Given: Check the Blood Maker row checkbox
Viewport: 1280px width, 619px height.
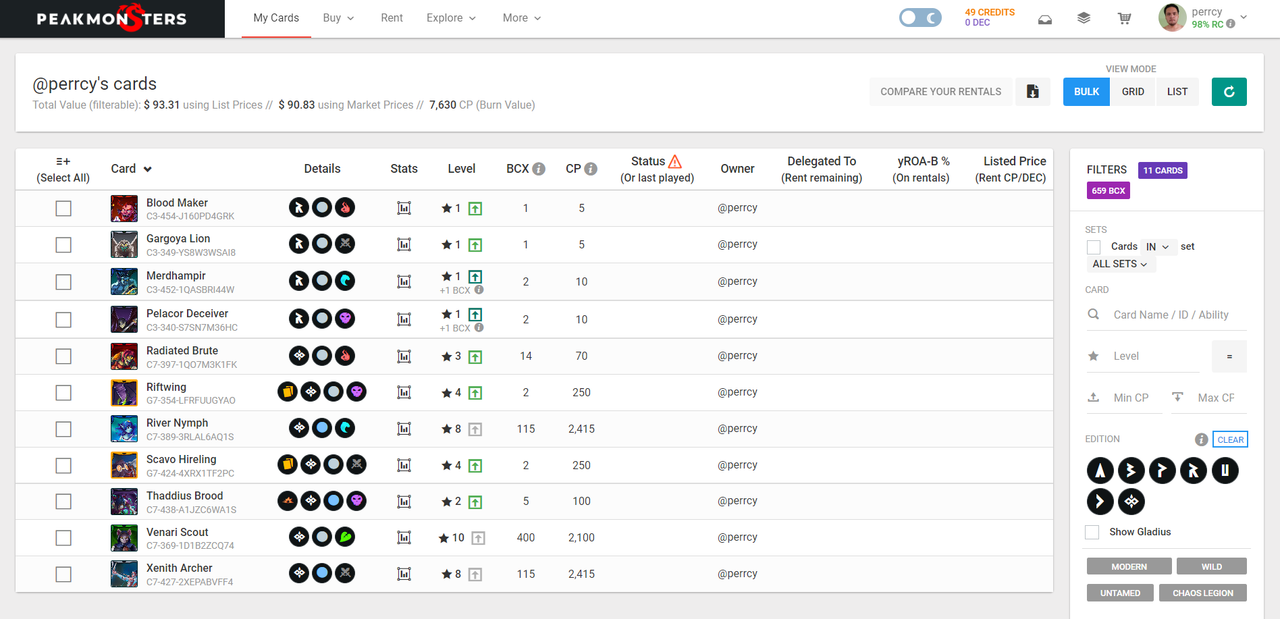Looking at the screenshot, I should tap(63, 208).
